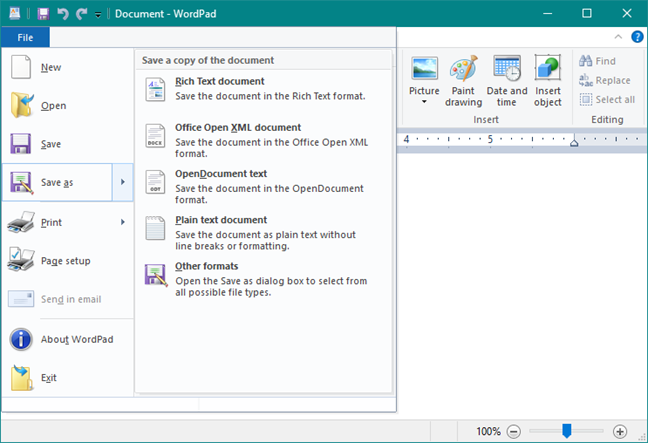Click the Other formats floppy icon

click(156, 275)
